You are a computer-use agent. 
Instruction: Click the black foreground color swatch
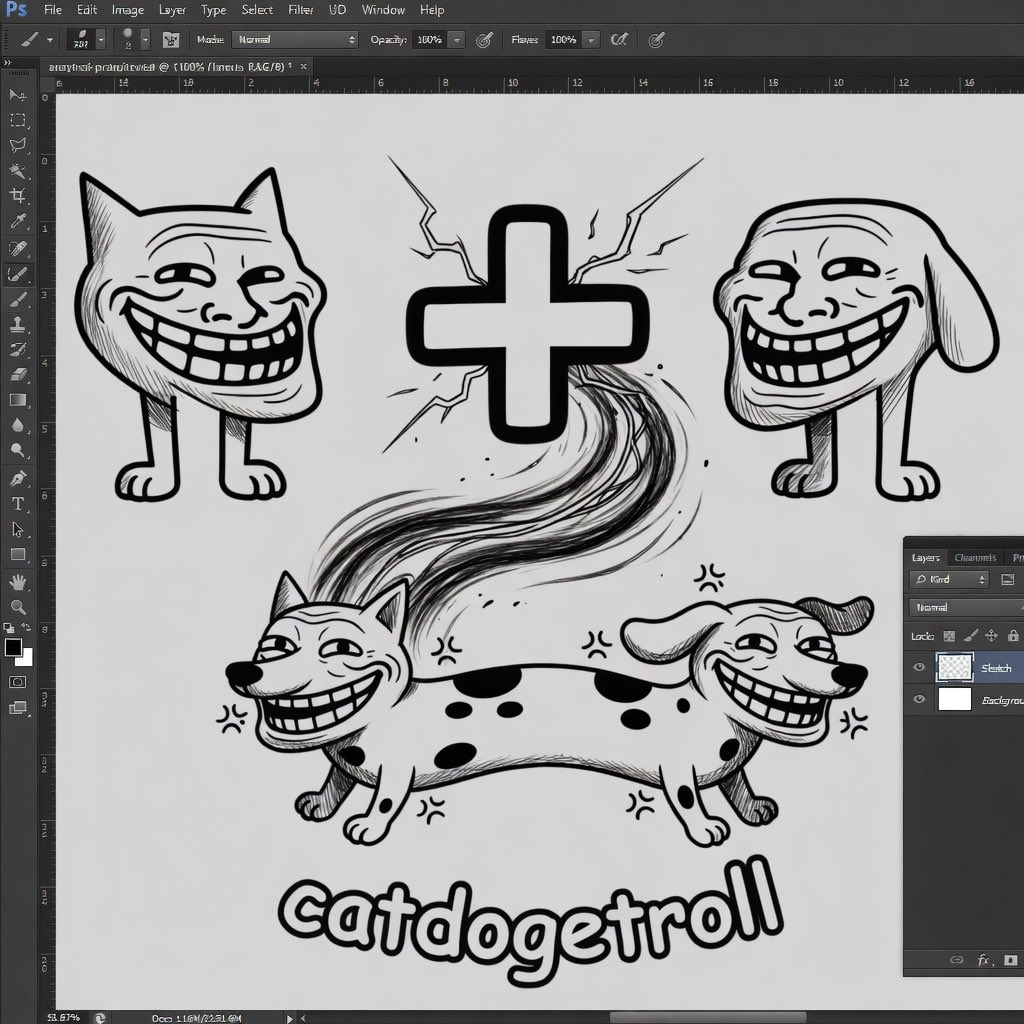click(12, 647)
